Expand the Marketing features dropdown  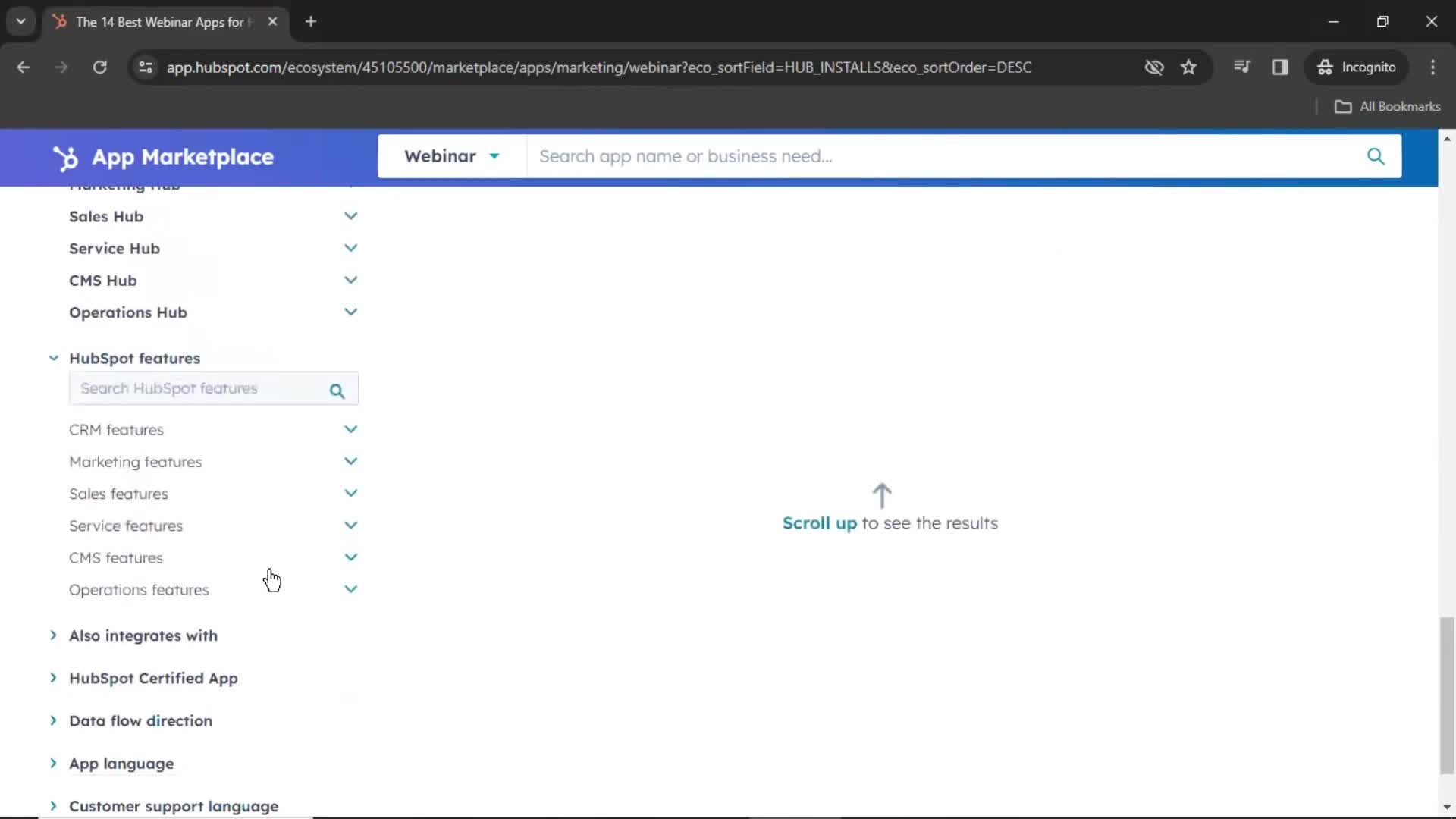click(x=350, y=461)
